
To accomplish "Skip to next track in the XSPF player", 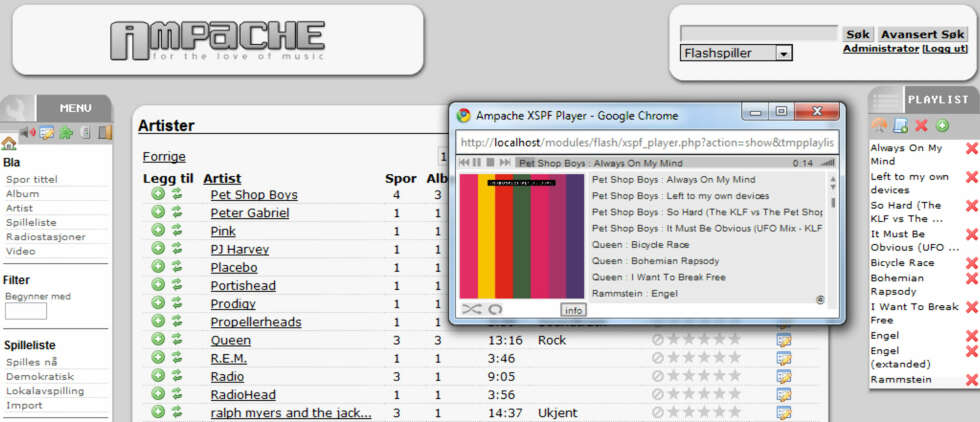I will coord(505,163).
